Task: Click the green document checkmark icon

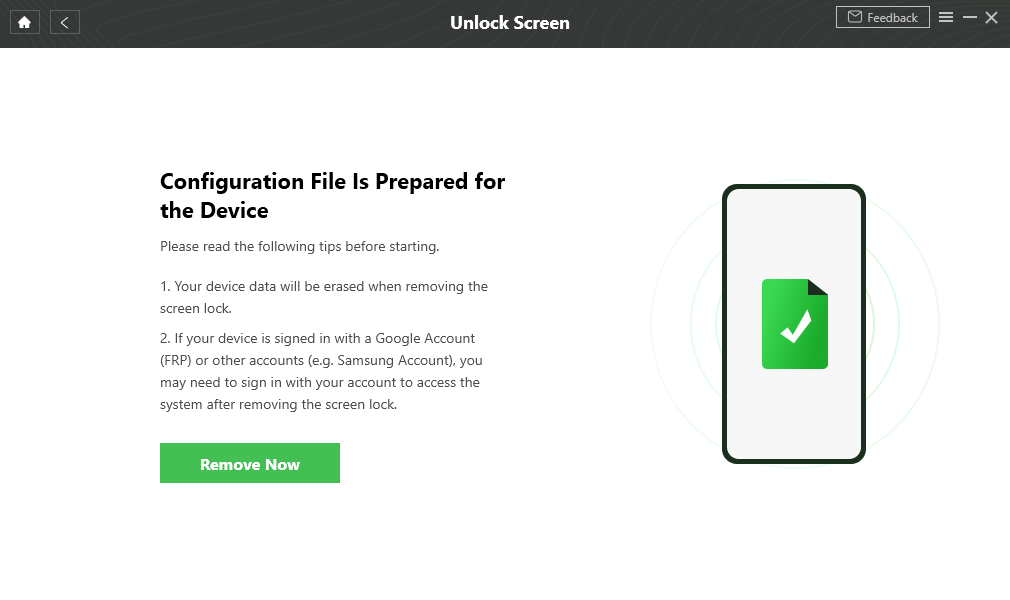Action: [x=794, y=324]
